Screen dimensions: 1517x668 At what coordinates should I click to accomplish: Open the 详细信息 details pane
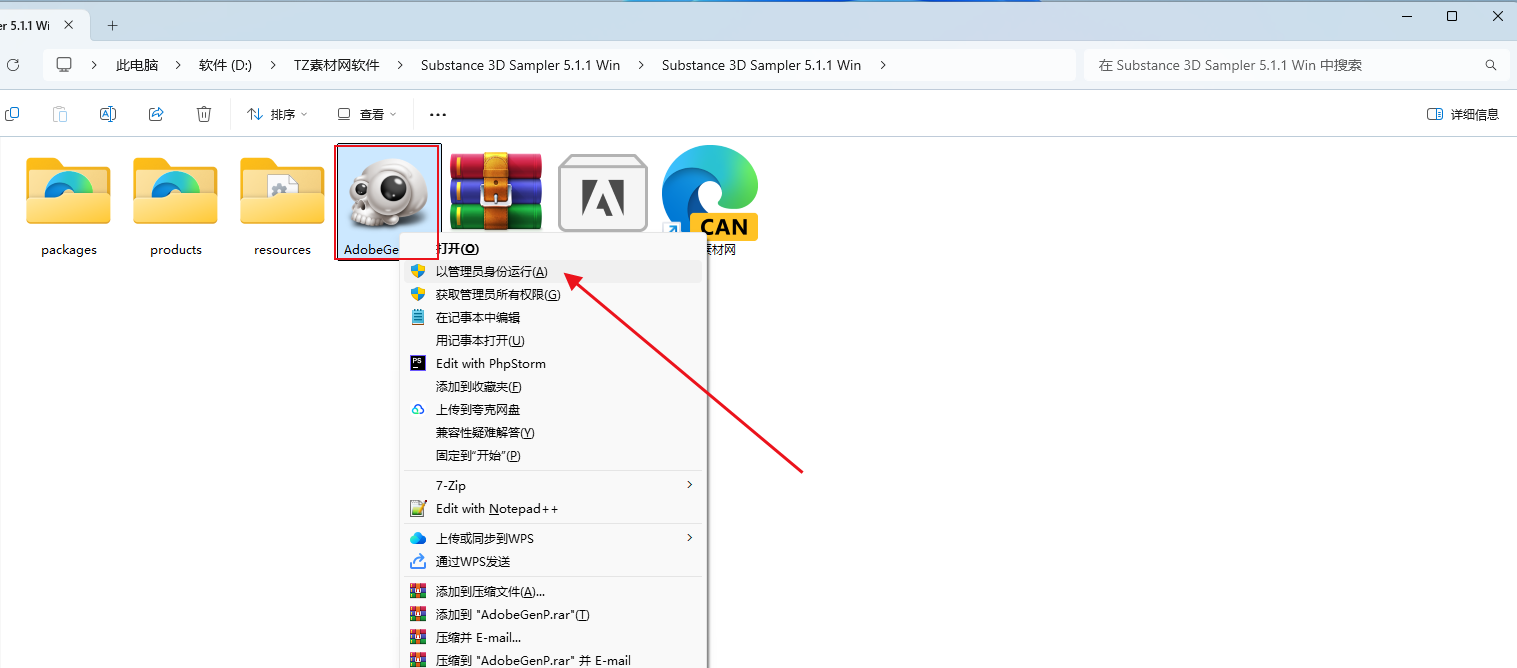click(1463, 115)
